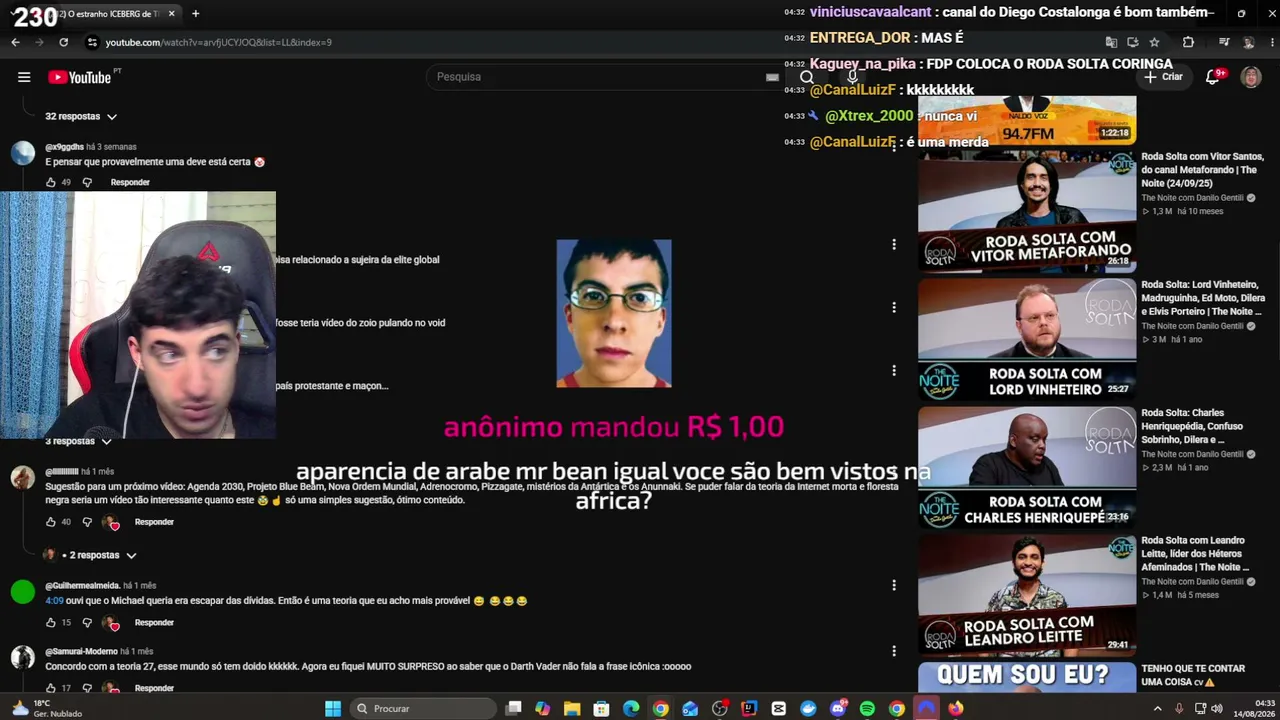This screenshot has height=720, width=1280.
Task: Open a new browser tab
Action: [195, 14]
